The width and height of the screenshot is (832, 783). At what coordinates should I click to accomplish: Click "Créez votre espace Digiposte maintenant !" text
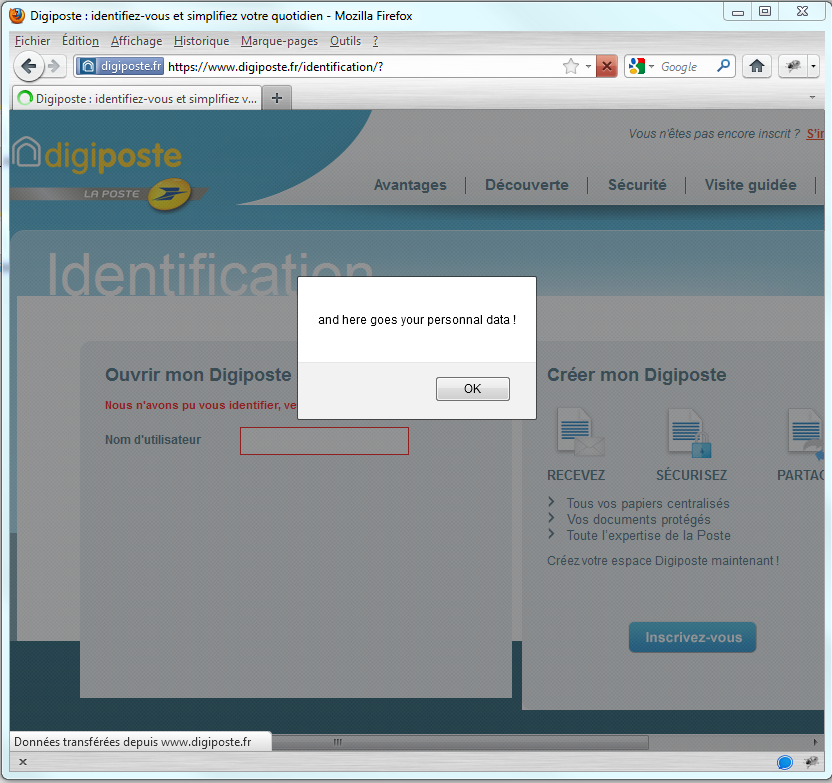[x=663, y=561]
